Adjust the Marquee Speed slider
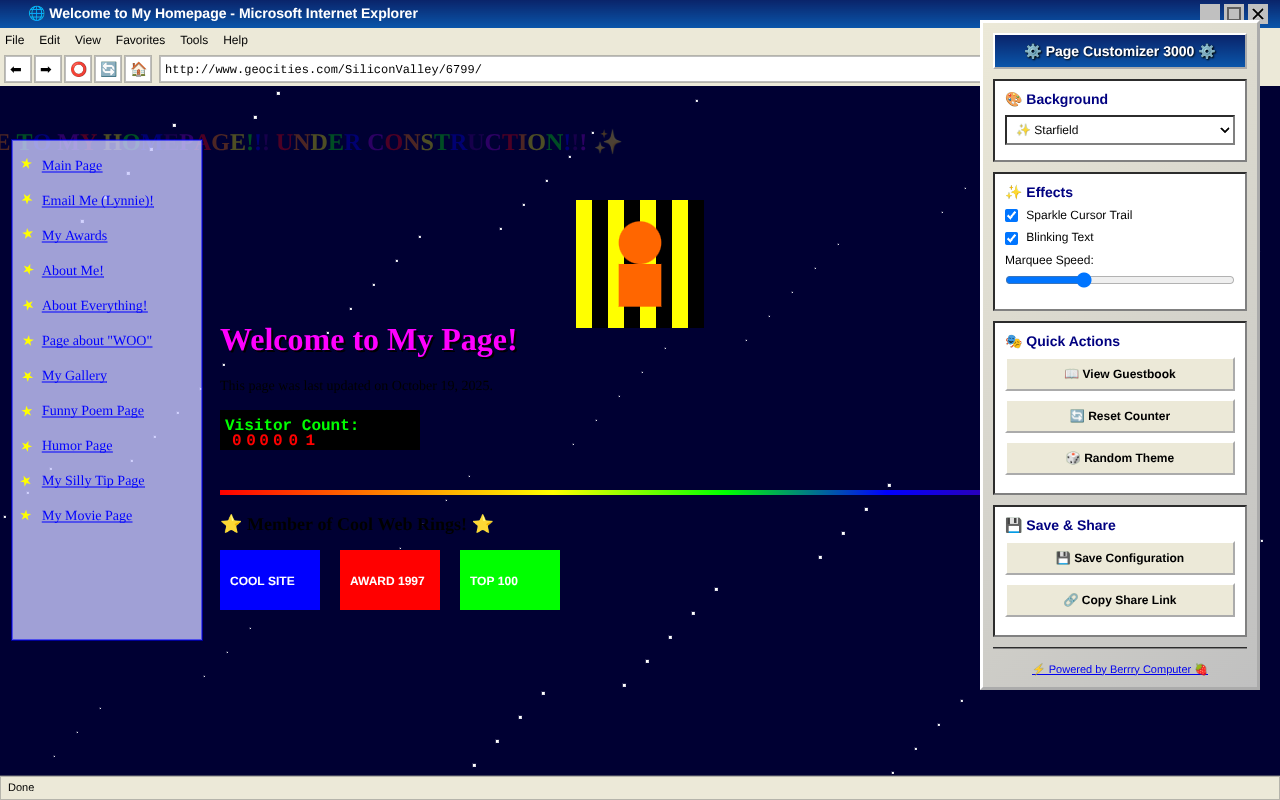The width and height of the screenshot is (1280, 800). (x=1083, y=280)
